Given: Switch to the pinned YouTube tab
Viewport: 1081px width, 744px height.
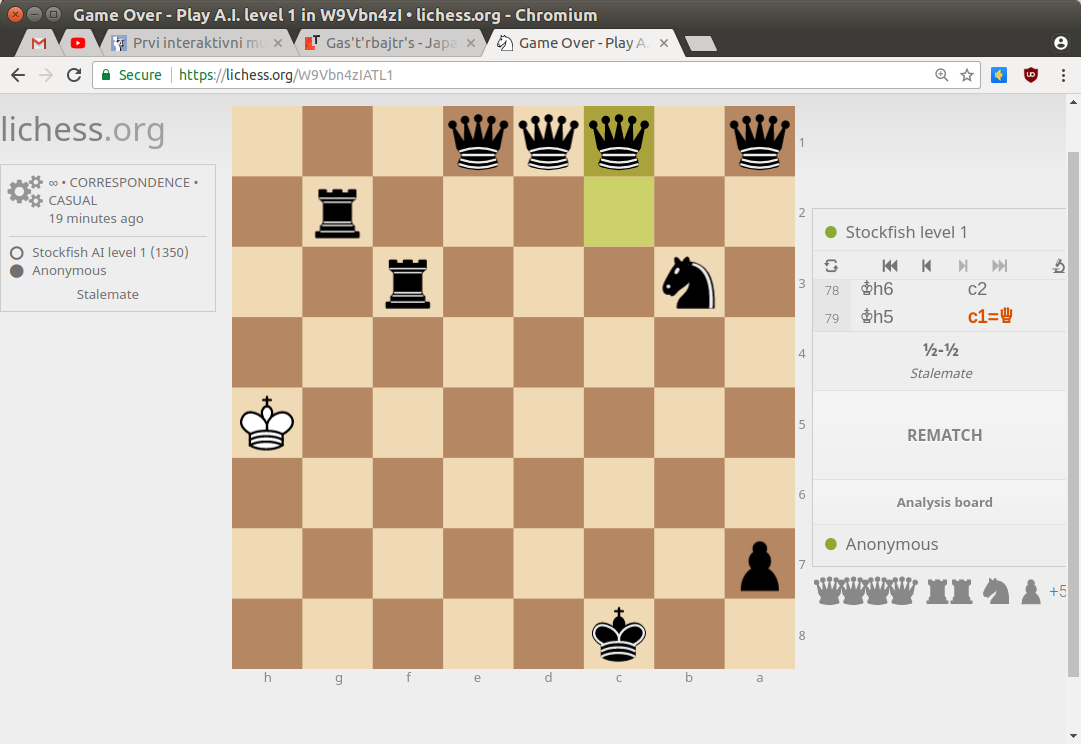Looking at the screenshot, I should coord(78,43).
